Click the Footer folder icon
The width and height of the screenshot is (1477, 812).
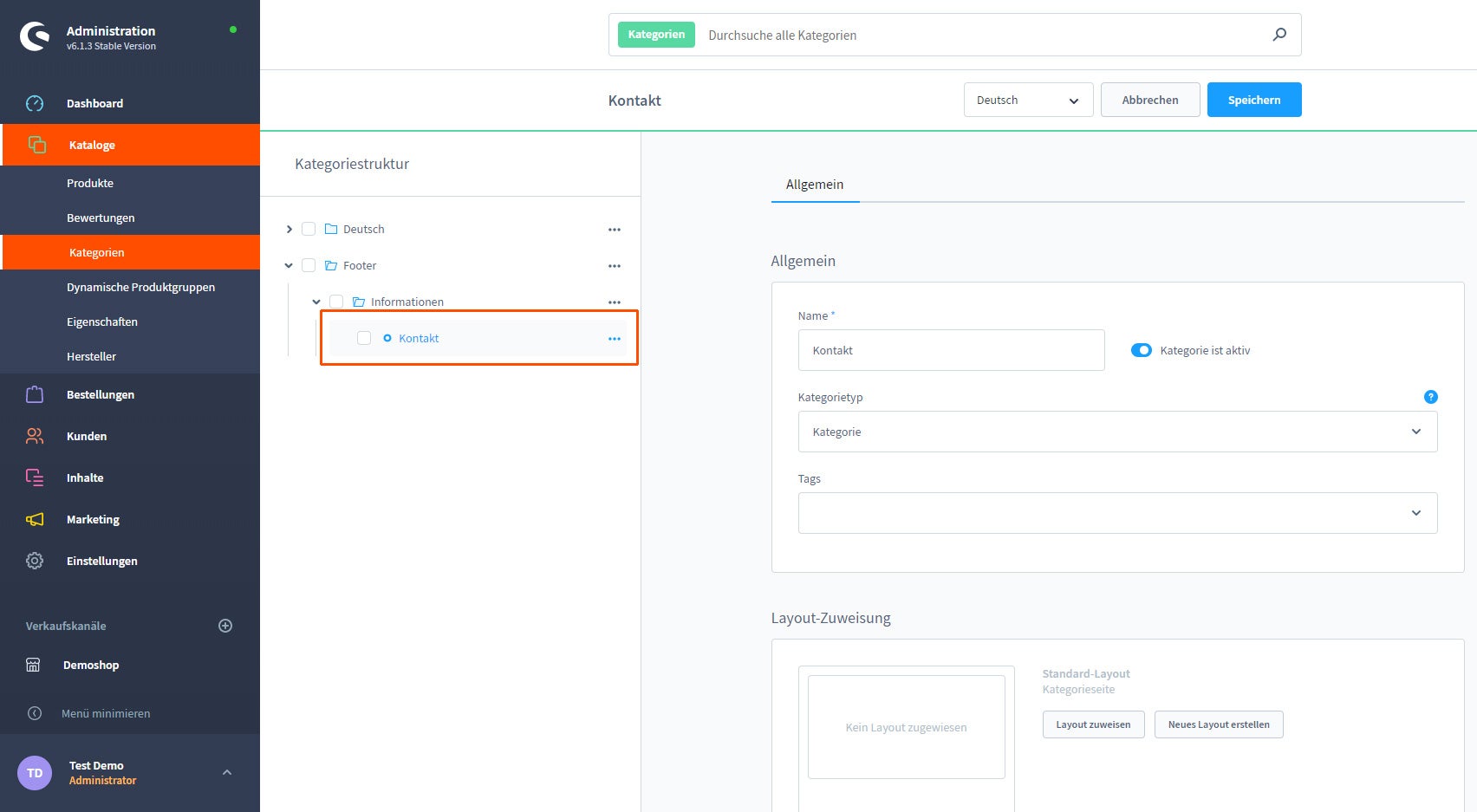[331, 265]
